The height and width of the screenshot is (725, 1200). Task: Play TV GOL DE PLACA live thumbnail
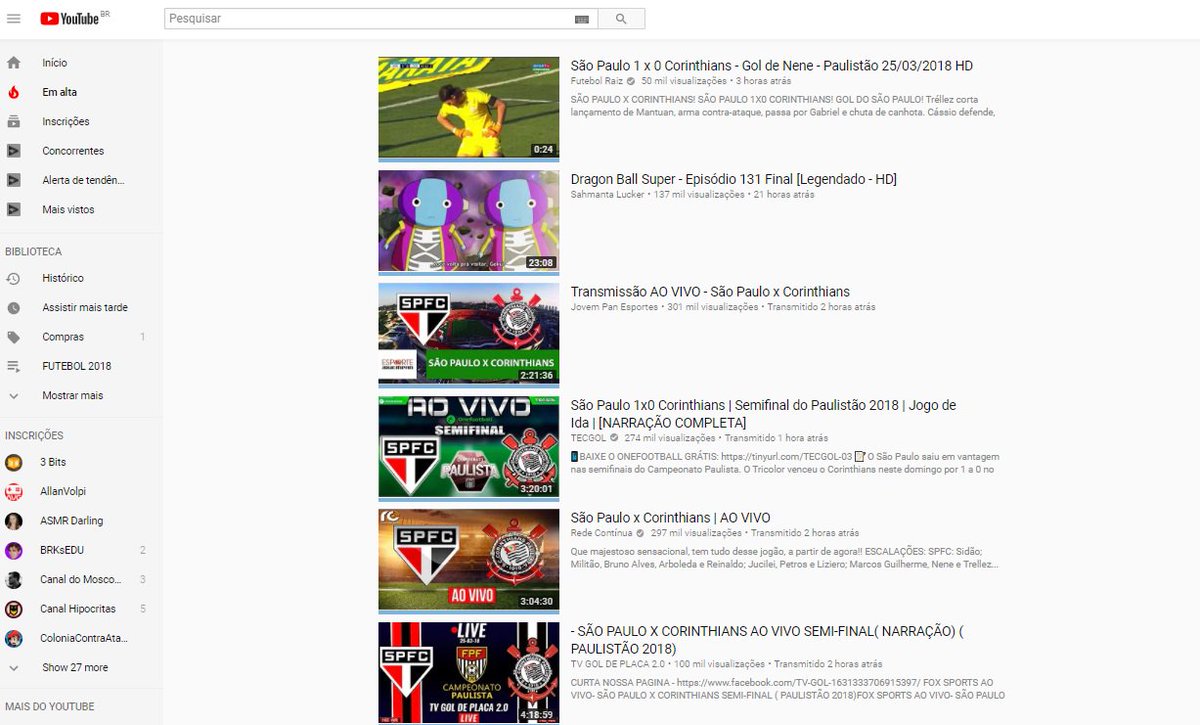pos(469,672)
